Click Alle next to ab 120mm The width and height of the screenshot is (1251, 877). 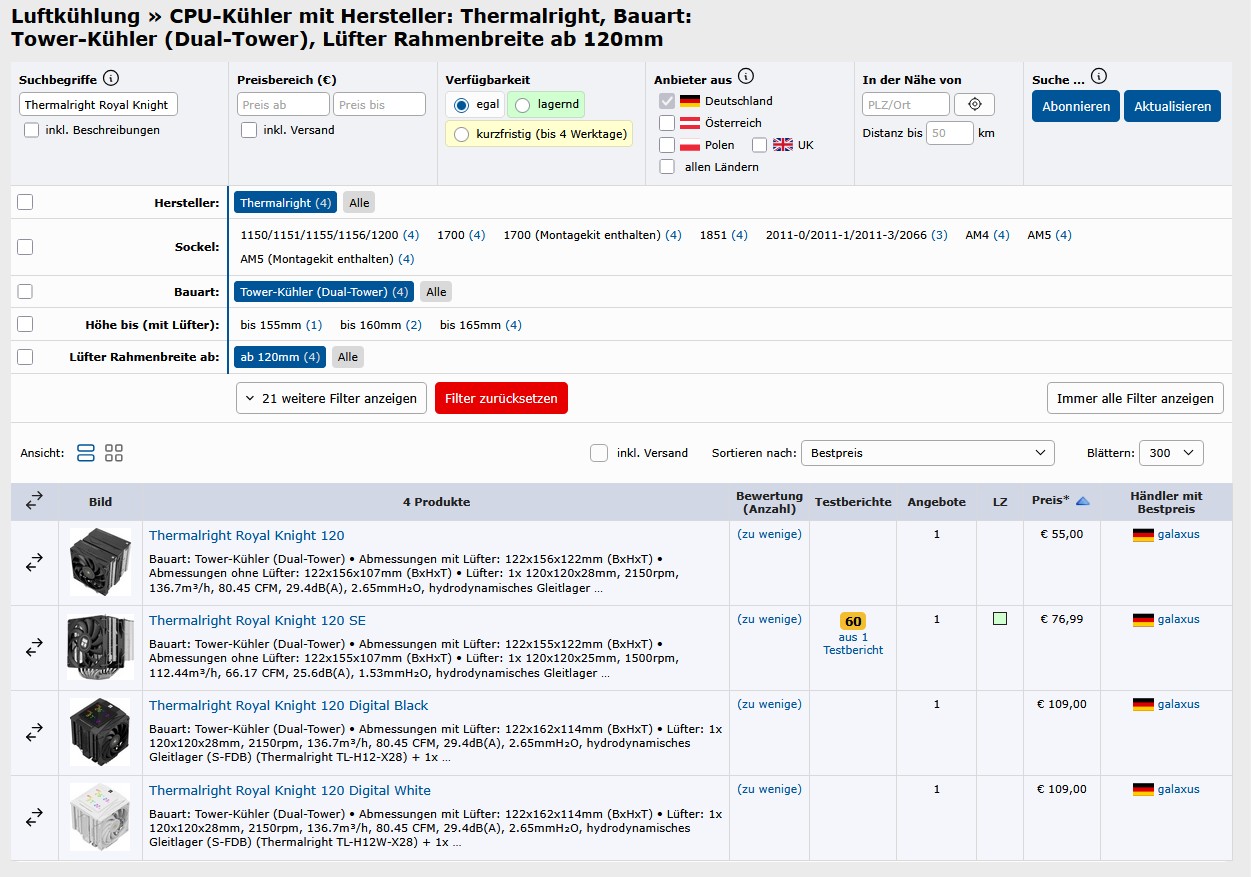click(347, 357)
